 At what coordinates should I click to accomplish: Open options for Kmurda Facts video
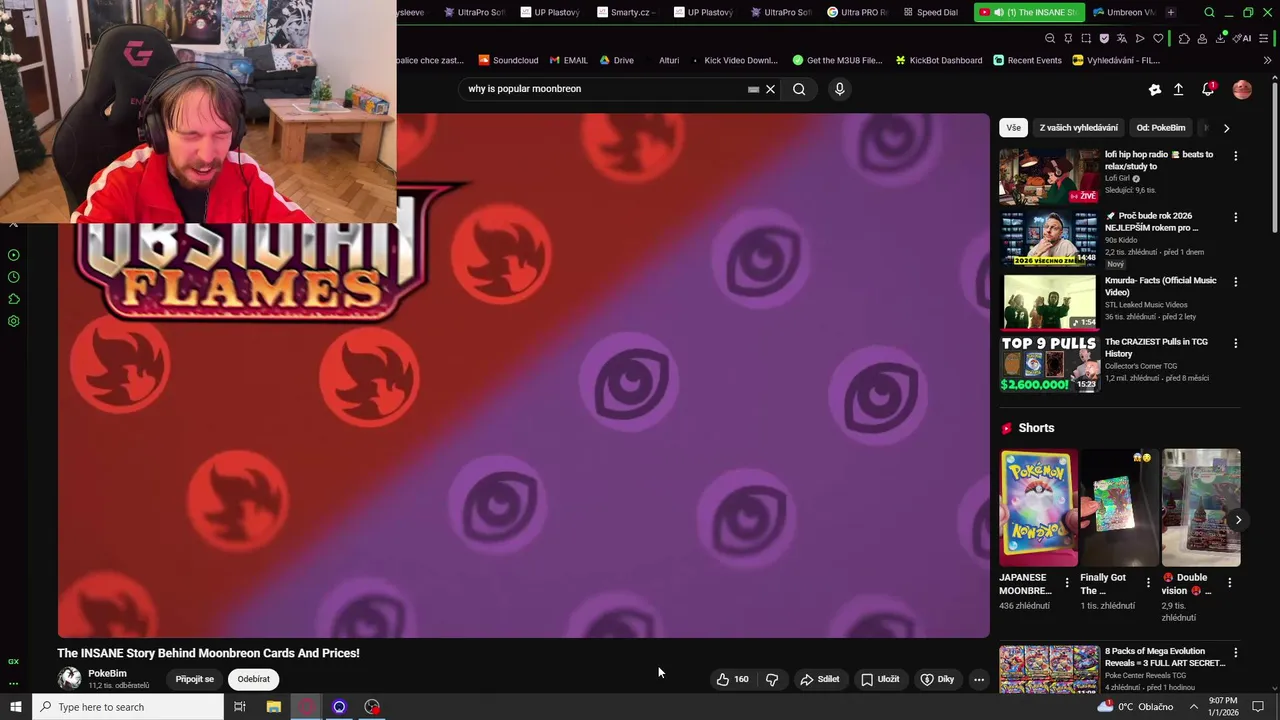(x=1235, y=282)
